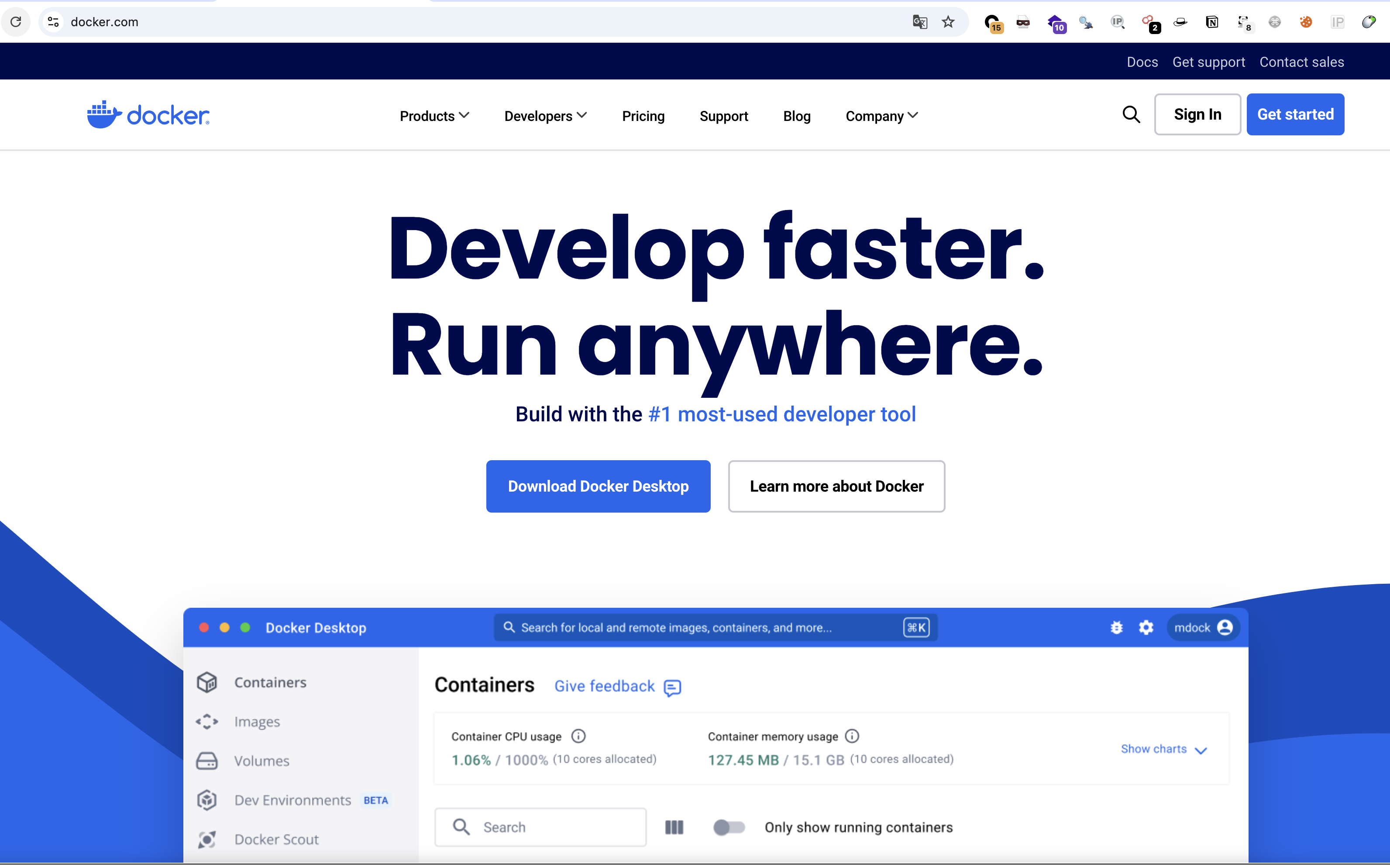Open the Docs link in the top bar
1390x868 pixels.
(1142, 62)
